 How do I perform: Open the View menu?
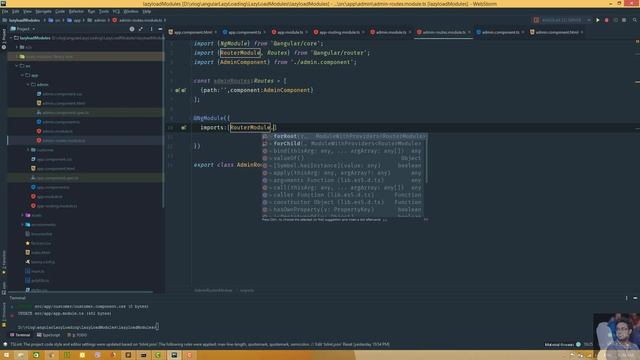27,11
